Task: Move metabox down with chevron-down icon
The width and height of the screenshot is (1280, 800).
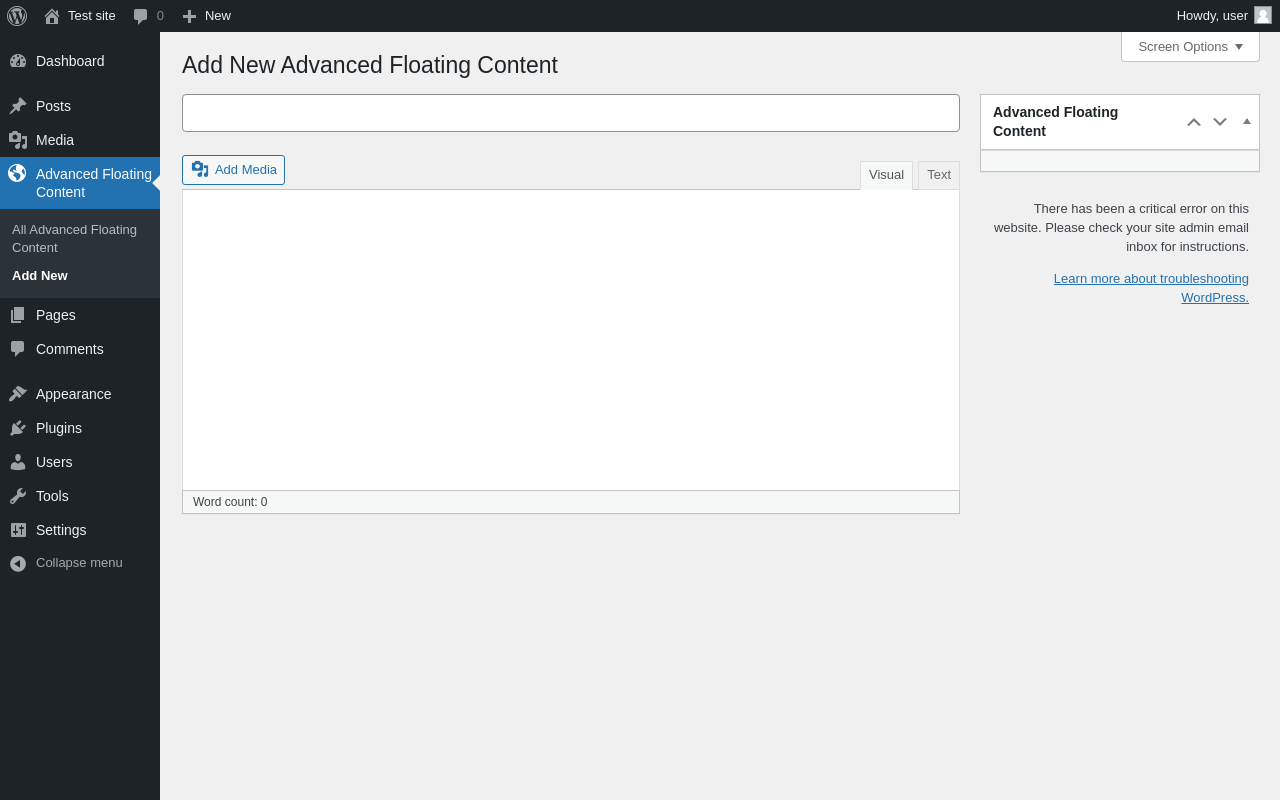Action: [x=1220, y=122]
